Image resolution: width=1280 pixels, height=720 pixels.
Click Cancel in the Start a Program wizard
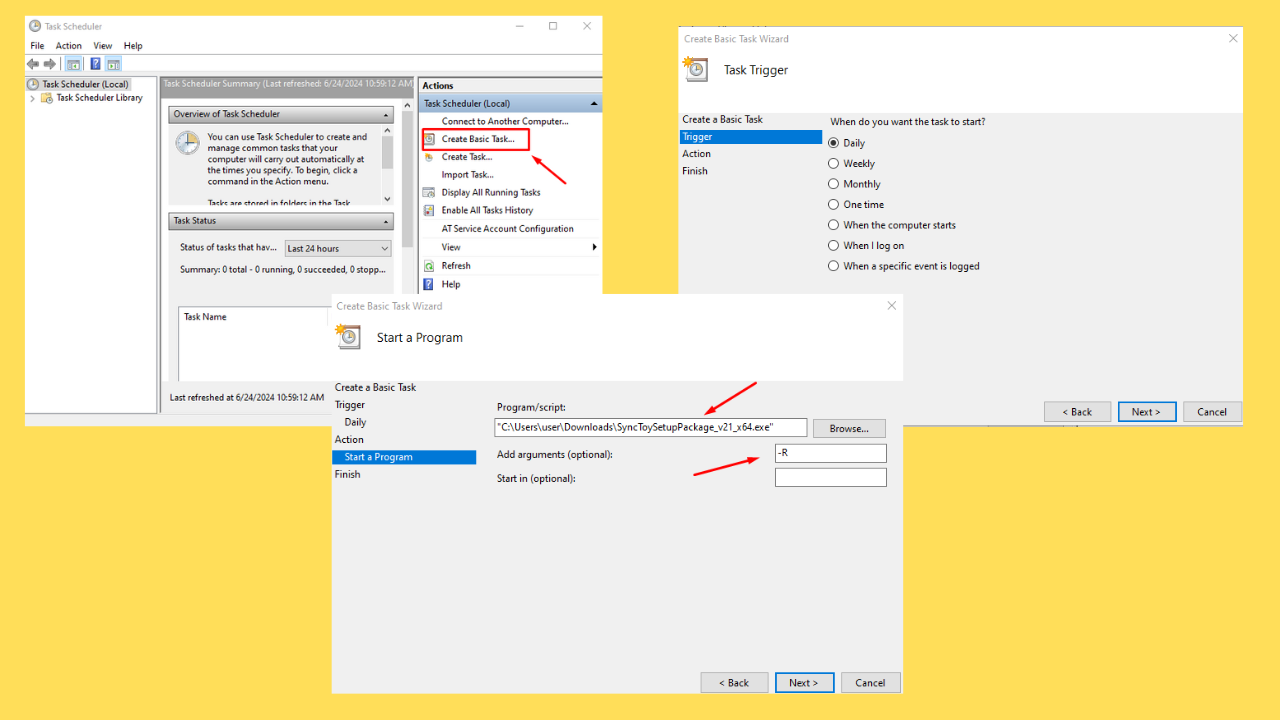[x=870, y=683]
